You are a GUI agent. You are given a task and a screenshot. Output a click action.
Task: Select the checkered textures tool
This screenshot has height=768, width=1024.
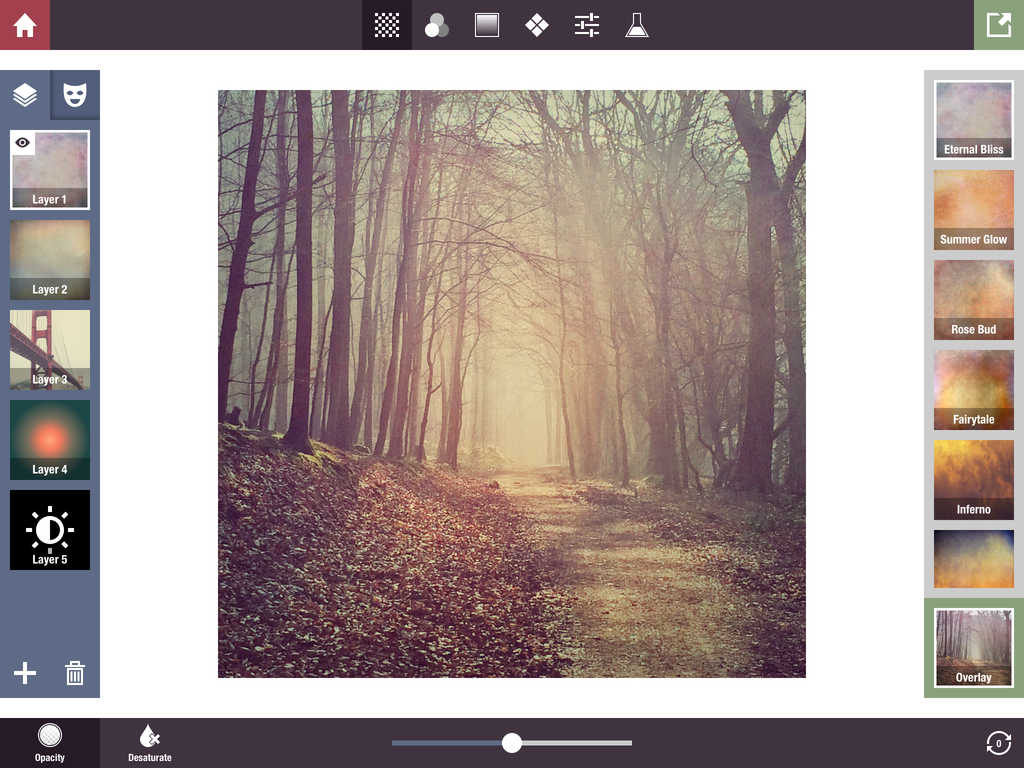[x=387, y=25]
